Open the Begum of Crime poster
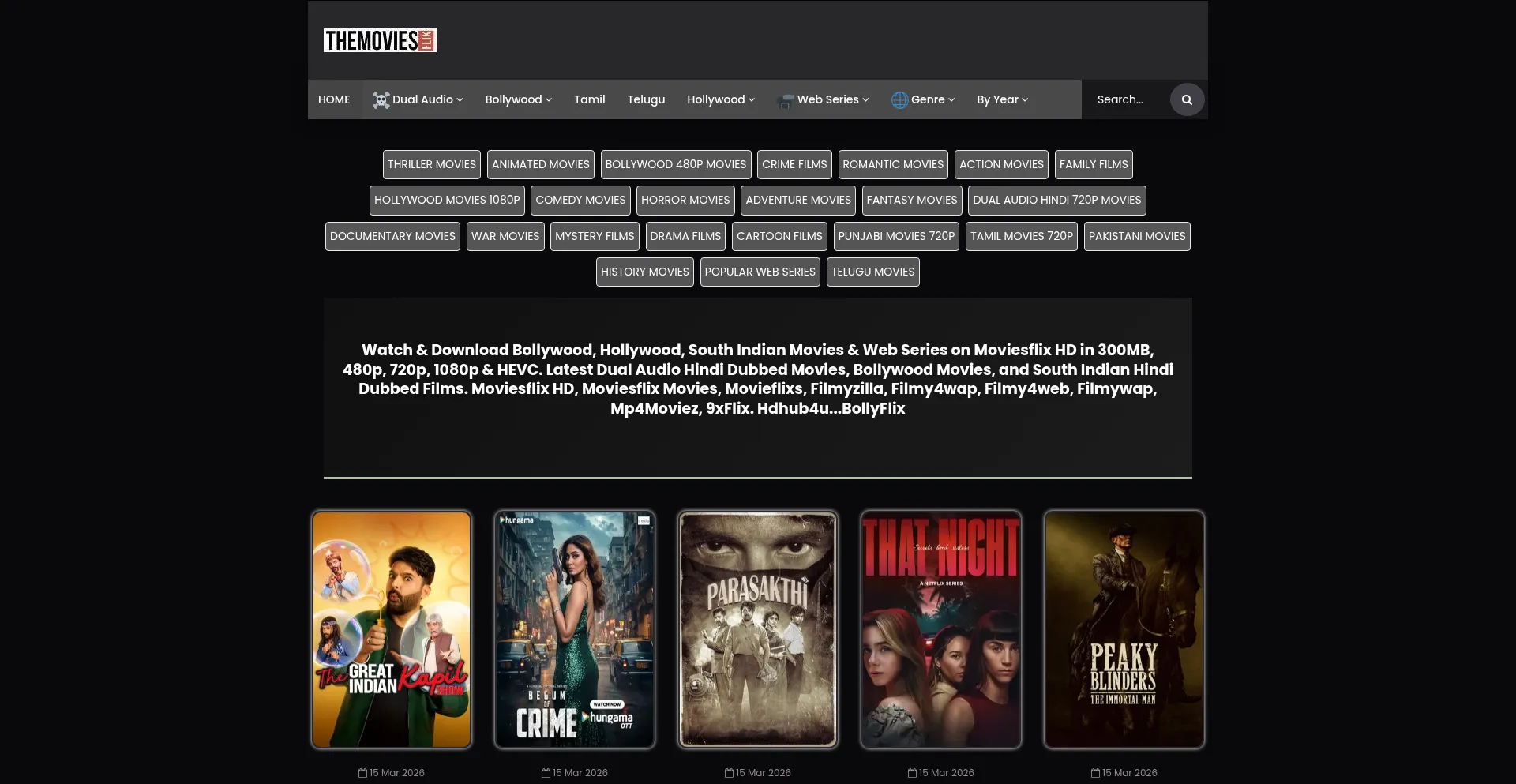1516x784 pixels. coord(575,629)
